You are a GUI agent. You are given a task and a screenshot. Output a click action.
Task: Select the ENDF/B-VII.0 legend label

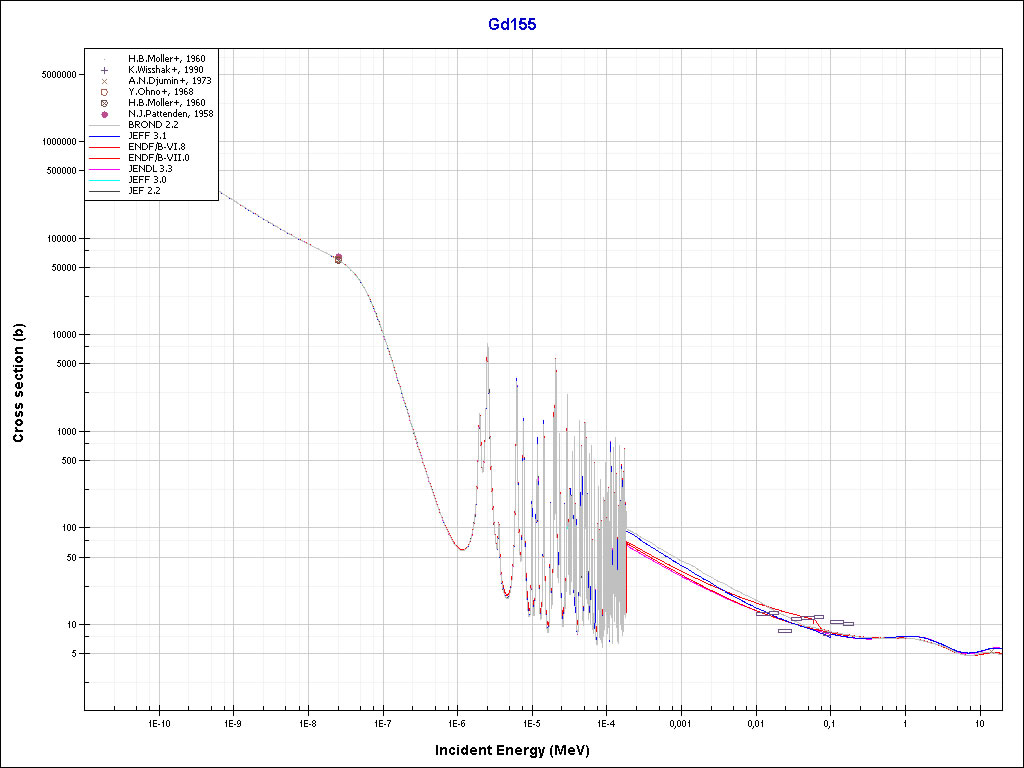coord(157,157)
